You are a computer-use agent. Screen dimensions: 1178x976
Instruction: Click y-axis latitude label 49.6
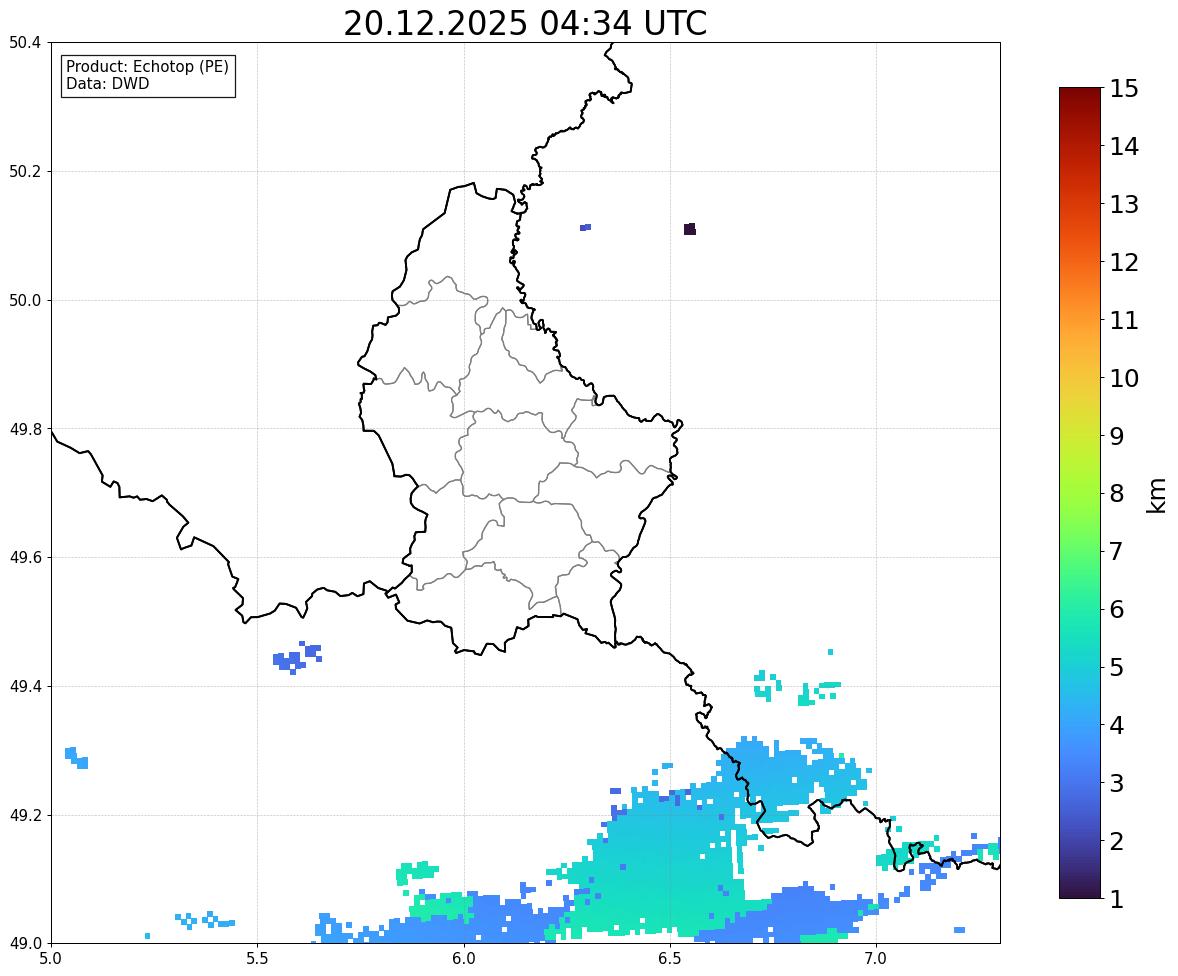pyautogui.click(x=25, y=557)
